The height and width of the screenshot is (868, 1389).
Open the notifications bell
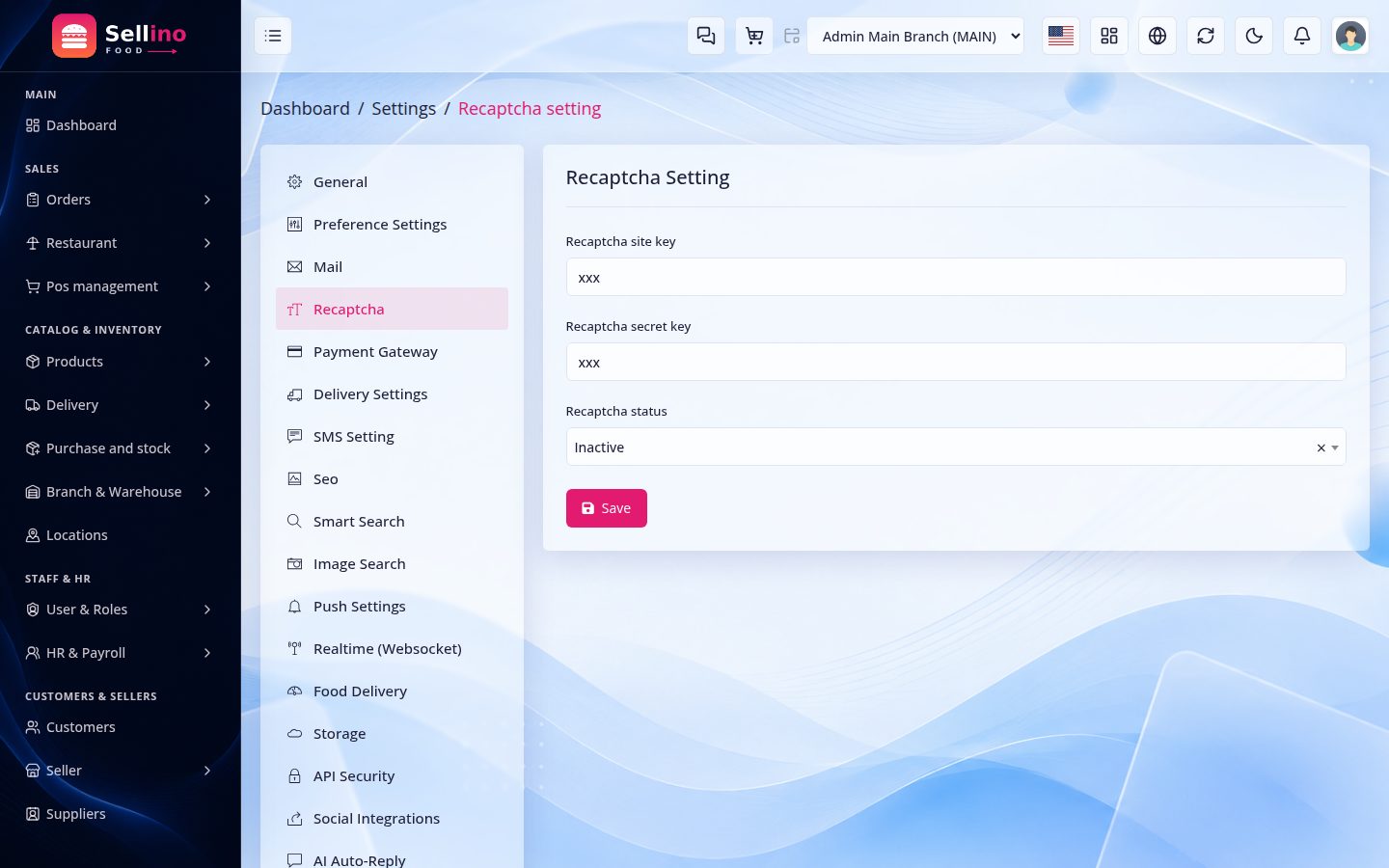(x=1302, y=36)
